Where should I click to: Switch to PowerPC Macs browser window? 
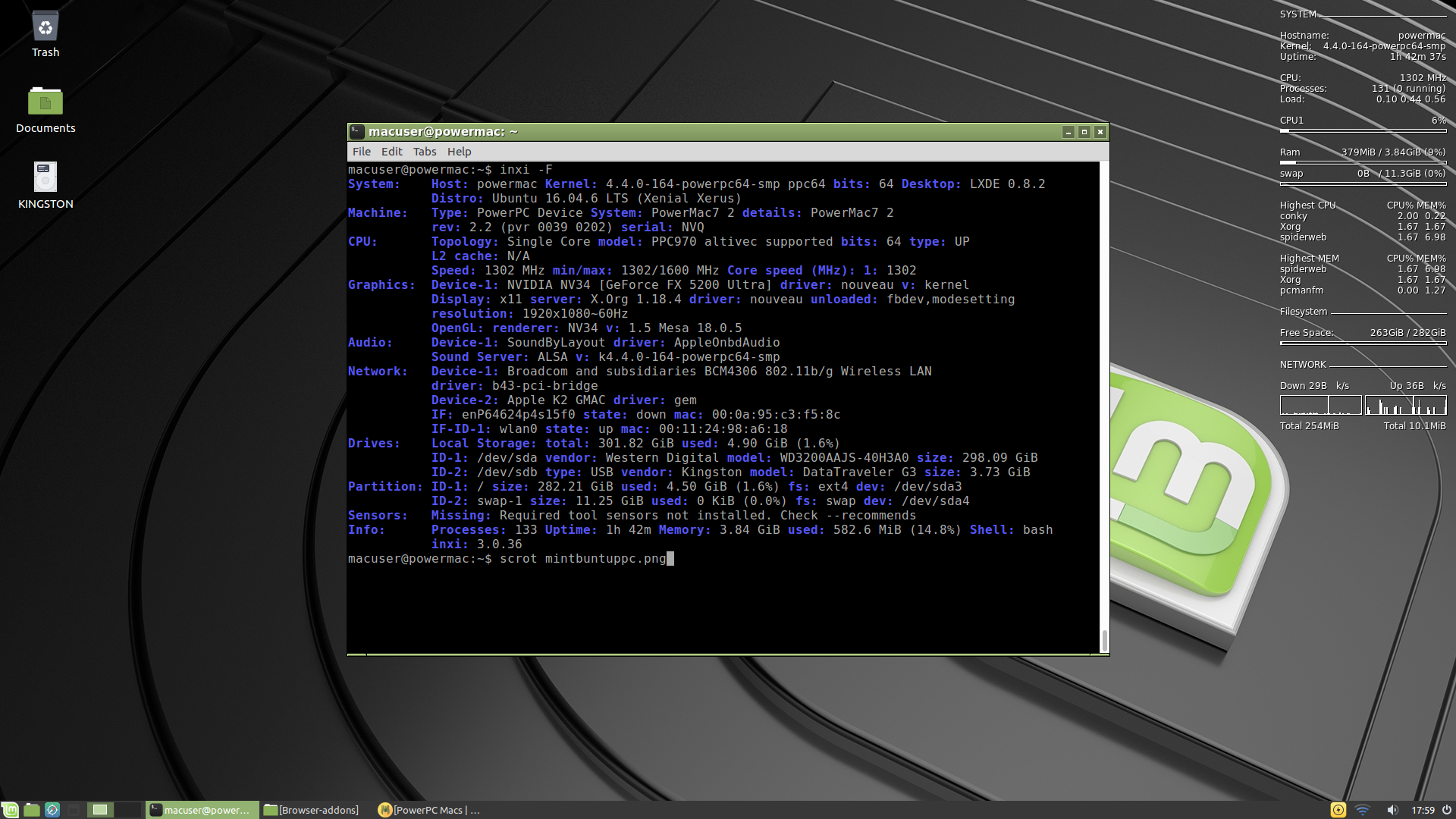429,810
